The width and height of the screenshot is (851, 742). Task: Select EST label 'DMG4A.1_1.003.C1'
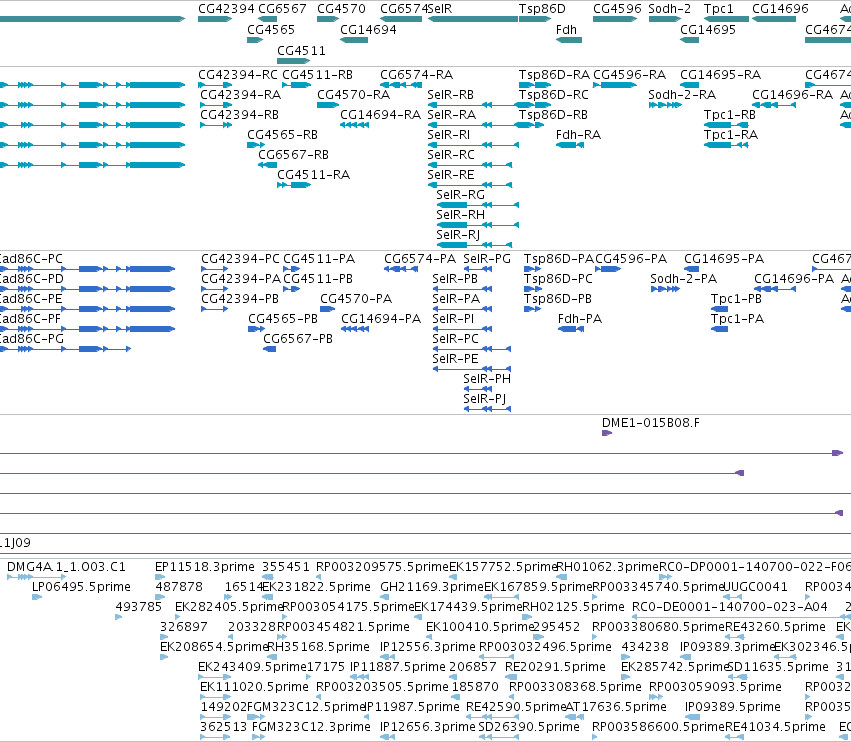[x=66, y=567]
